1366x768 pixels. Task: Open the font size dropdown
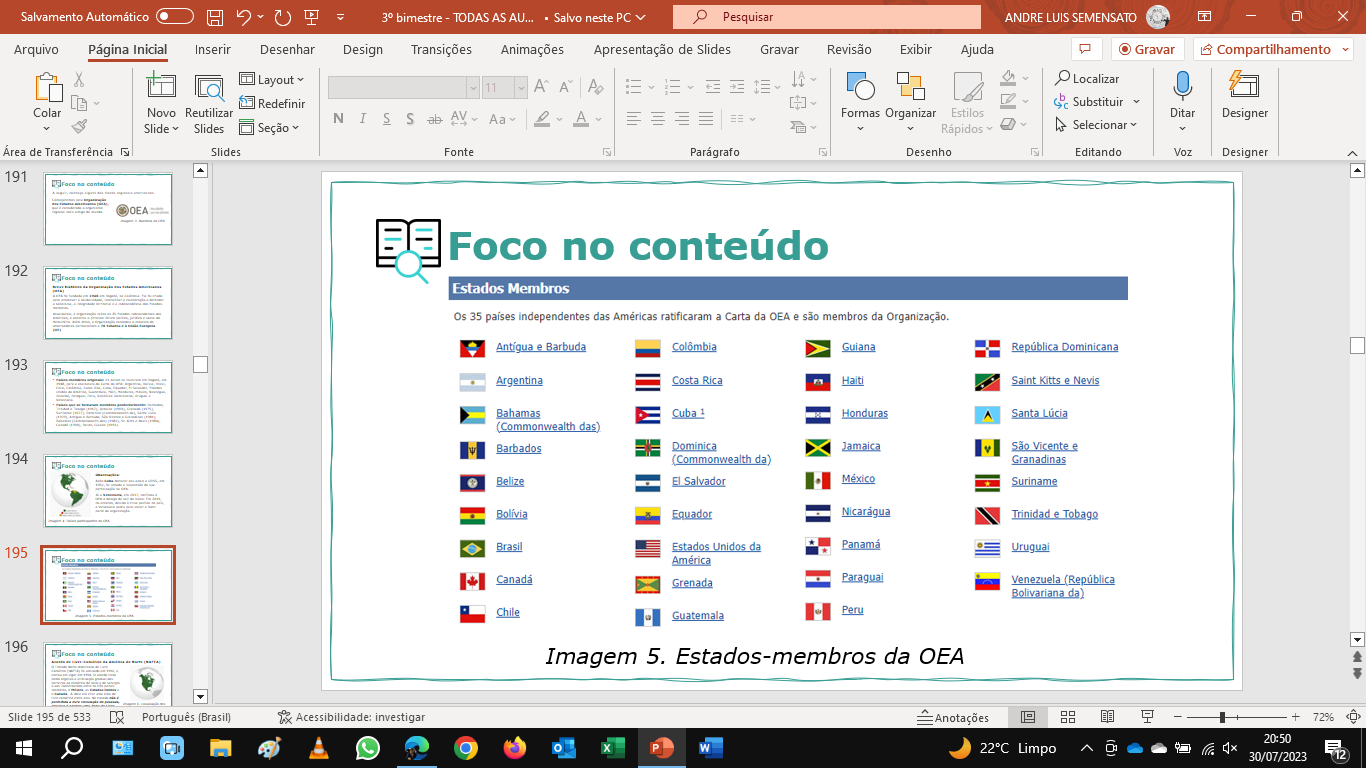pyautogui.click(x=520, y=88)
